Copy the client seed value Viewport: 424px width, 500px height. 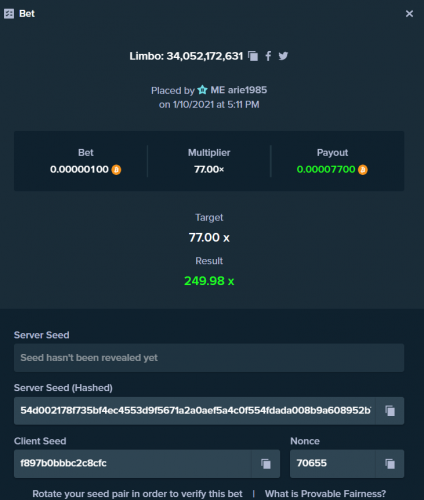tap(266, 464)
